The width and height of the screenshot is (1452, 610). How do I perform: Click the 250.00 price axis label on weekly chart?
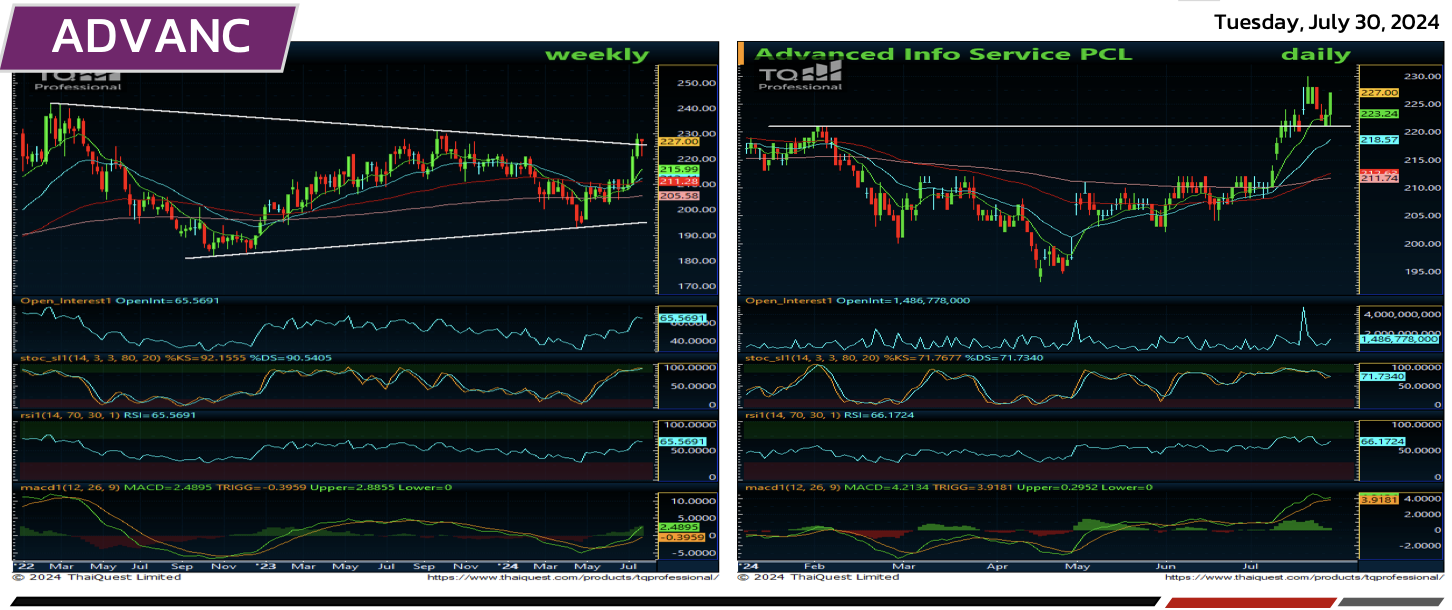click(x=694, y=83)
